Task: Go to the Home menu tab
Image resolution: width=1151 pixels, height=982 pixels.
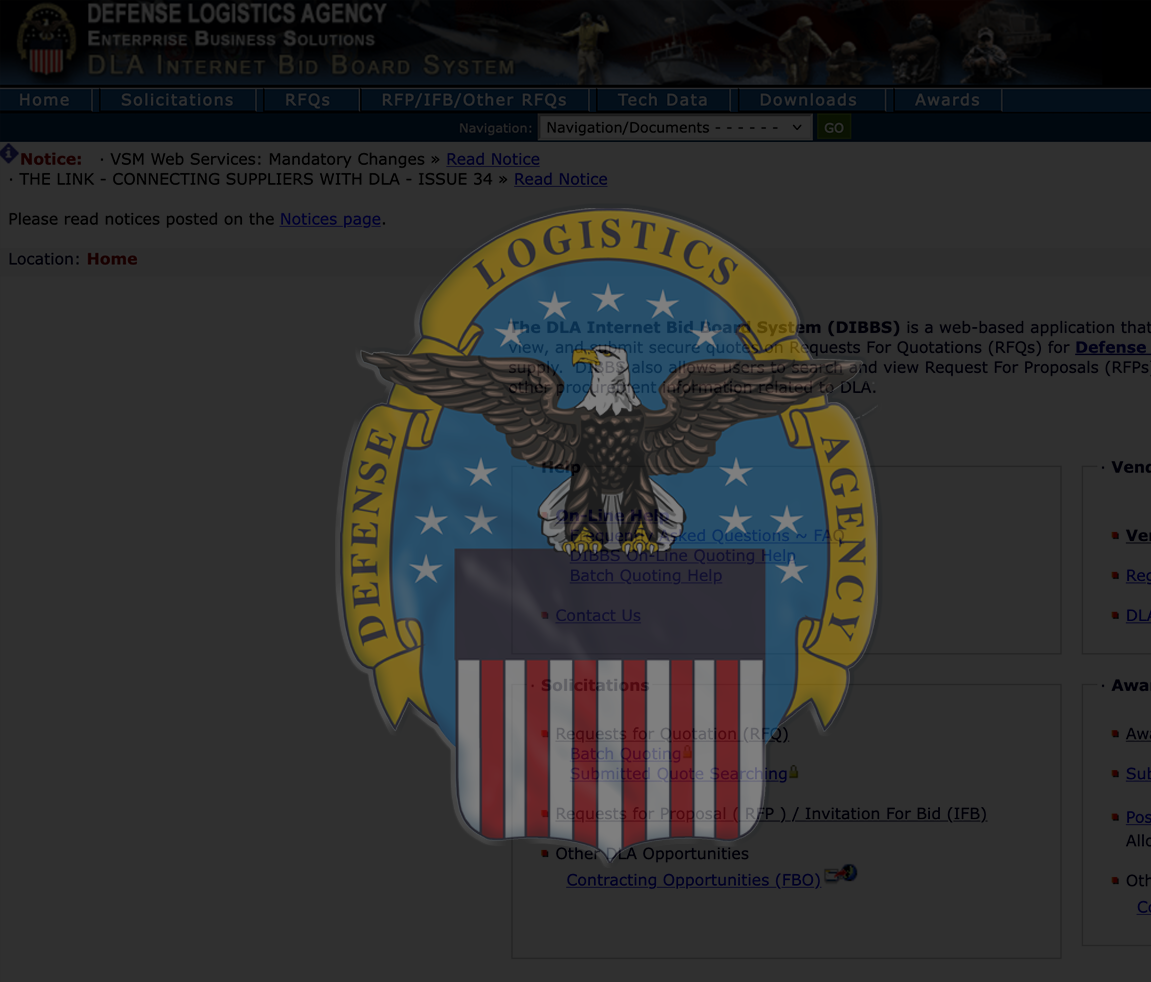Action: point(45,100)
